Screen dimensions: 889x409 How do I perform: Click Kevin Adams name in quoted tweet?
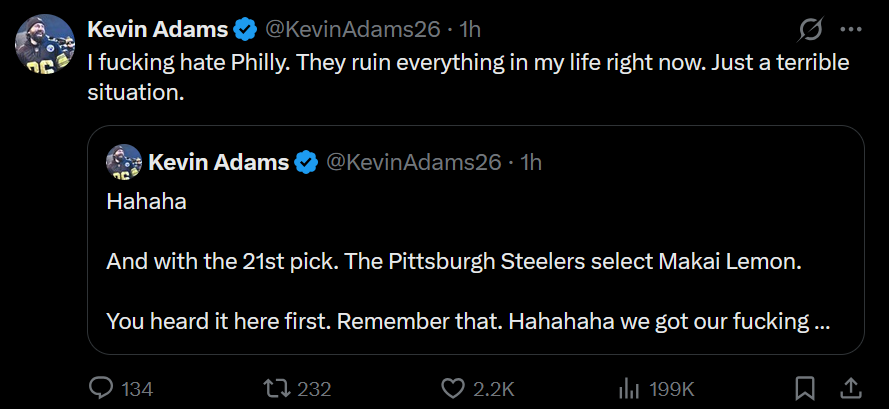219,162
